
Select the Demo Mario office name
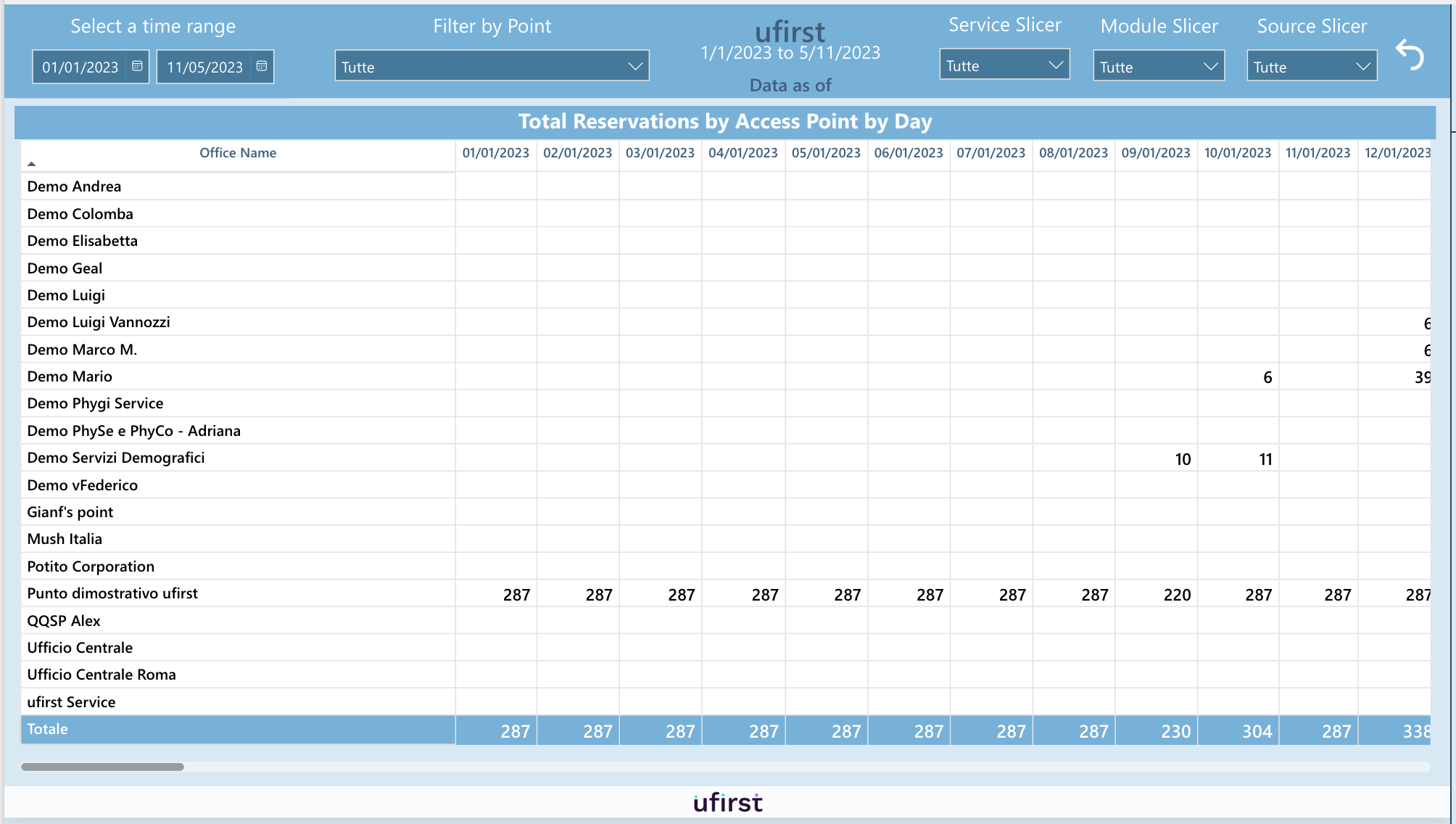70,376
